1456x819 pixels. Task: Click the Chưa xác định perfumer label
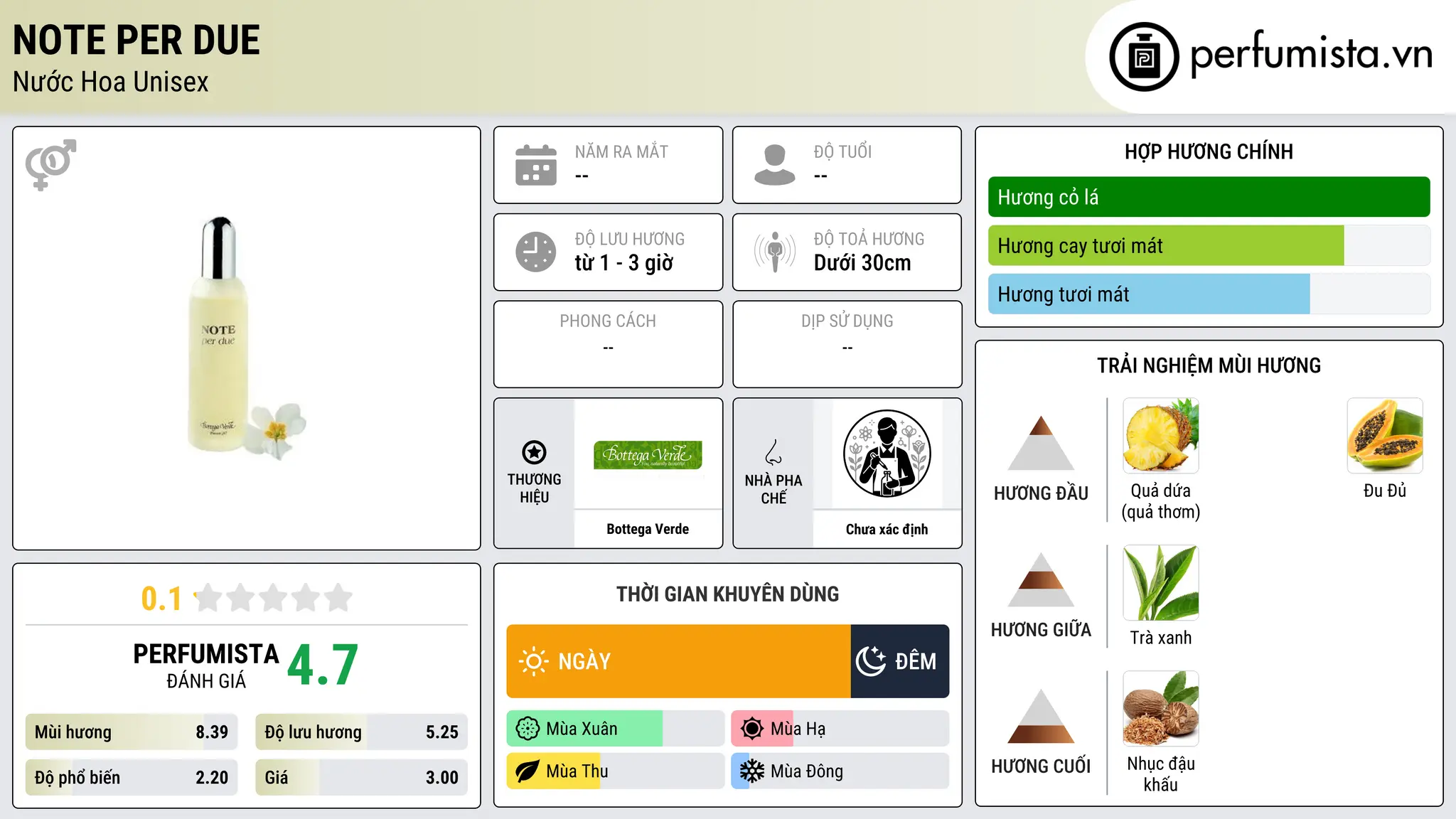[x=887, y=529]
